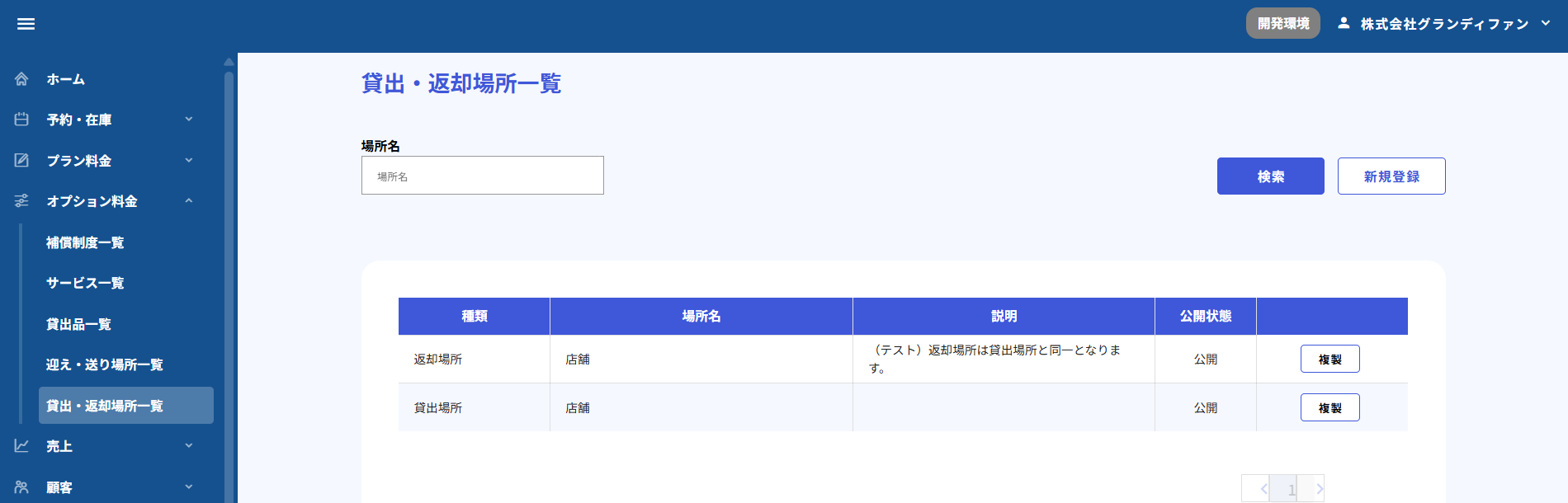This screenshot has width=1568, height=503.
Task: Open サービス一覧 from the sidebar
Action: tap(85, 283)
